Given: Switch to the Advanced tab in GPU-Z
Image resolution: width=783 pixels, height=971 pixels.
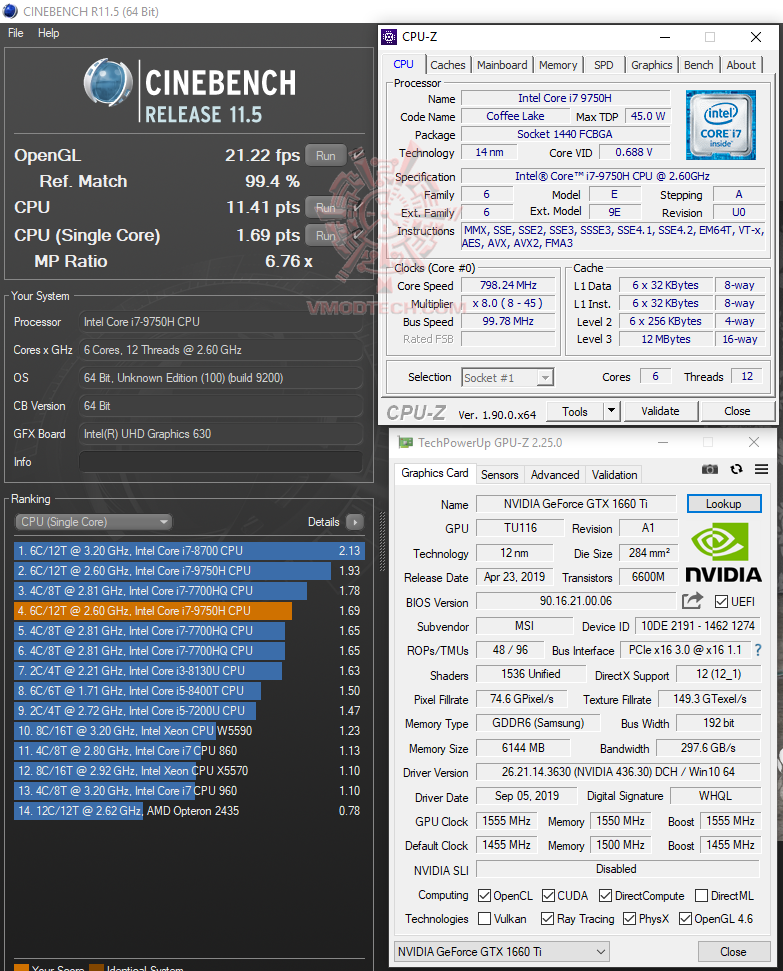Looking at the screenshot, I should tap(555, 475).
